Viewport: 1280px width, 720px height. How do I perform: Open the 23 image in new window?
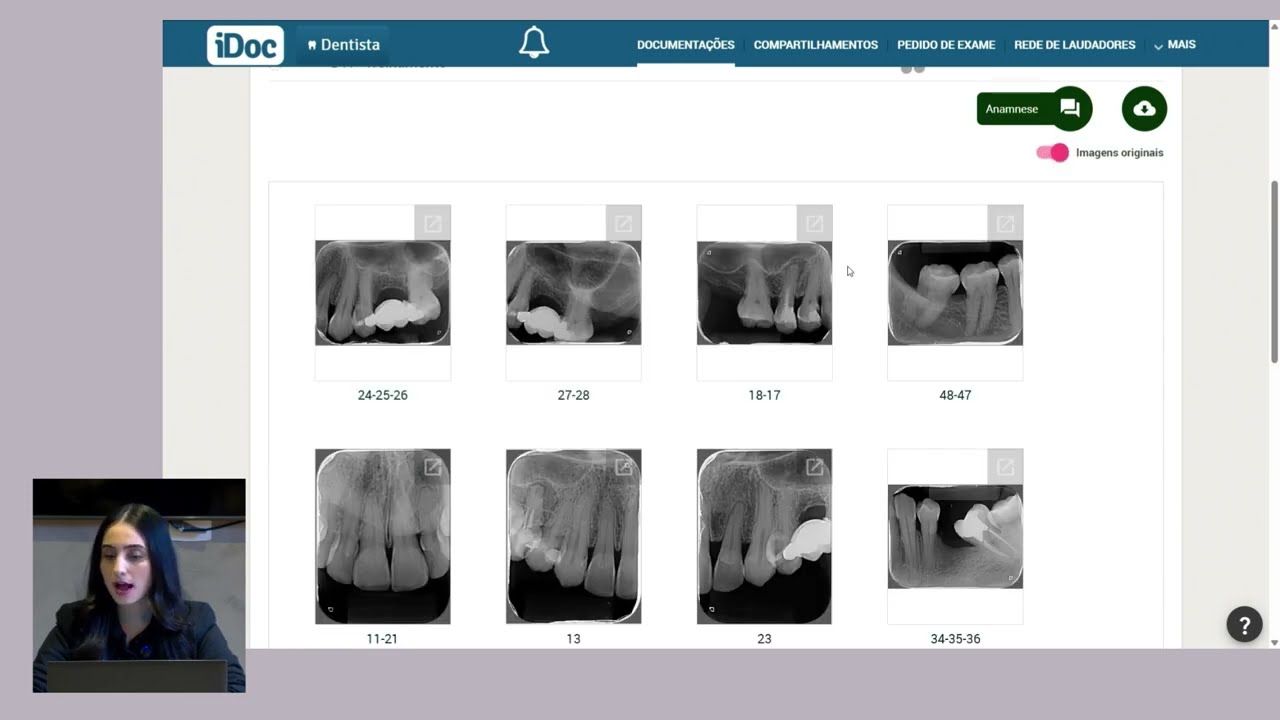(815, 467)
